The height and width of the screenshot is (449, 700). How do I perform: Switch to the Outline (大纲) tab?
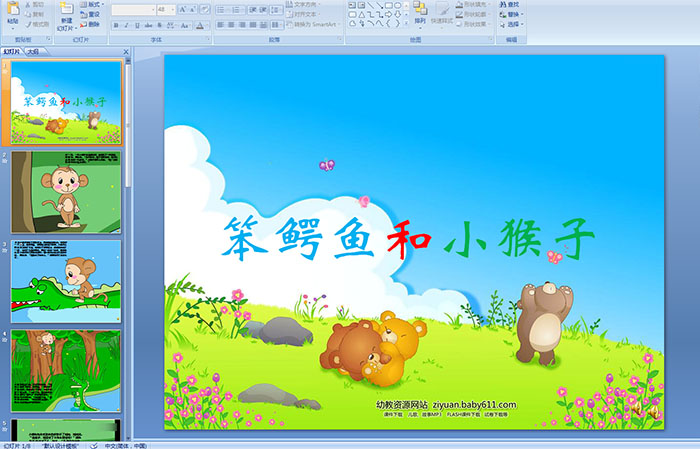coord(33,50)
